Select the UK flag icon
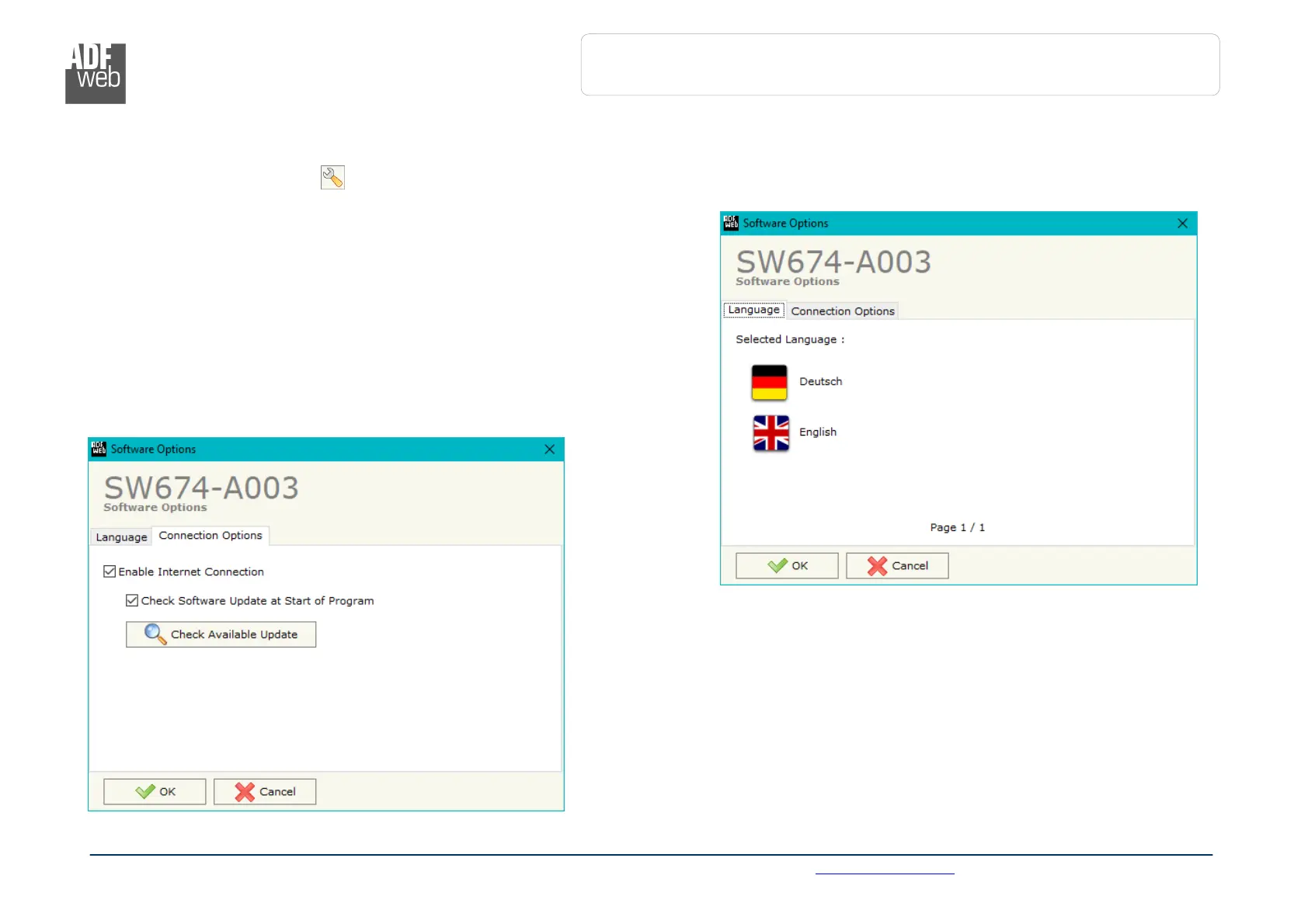This screenshot has width=1308, height=924. point(771,432)
